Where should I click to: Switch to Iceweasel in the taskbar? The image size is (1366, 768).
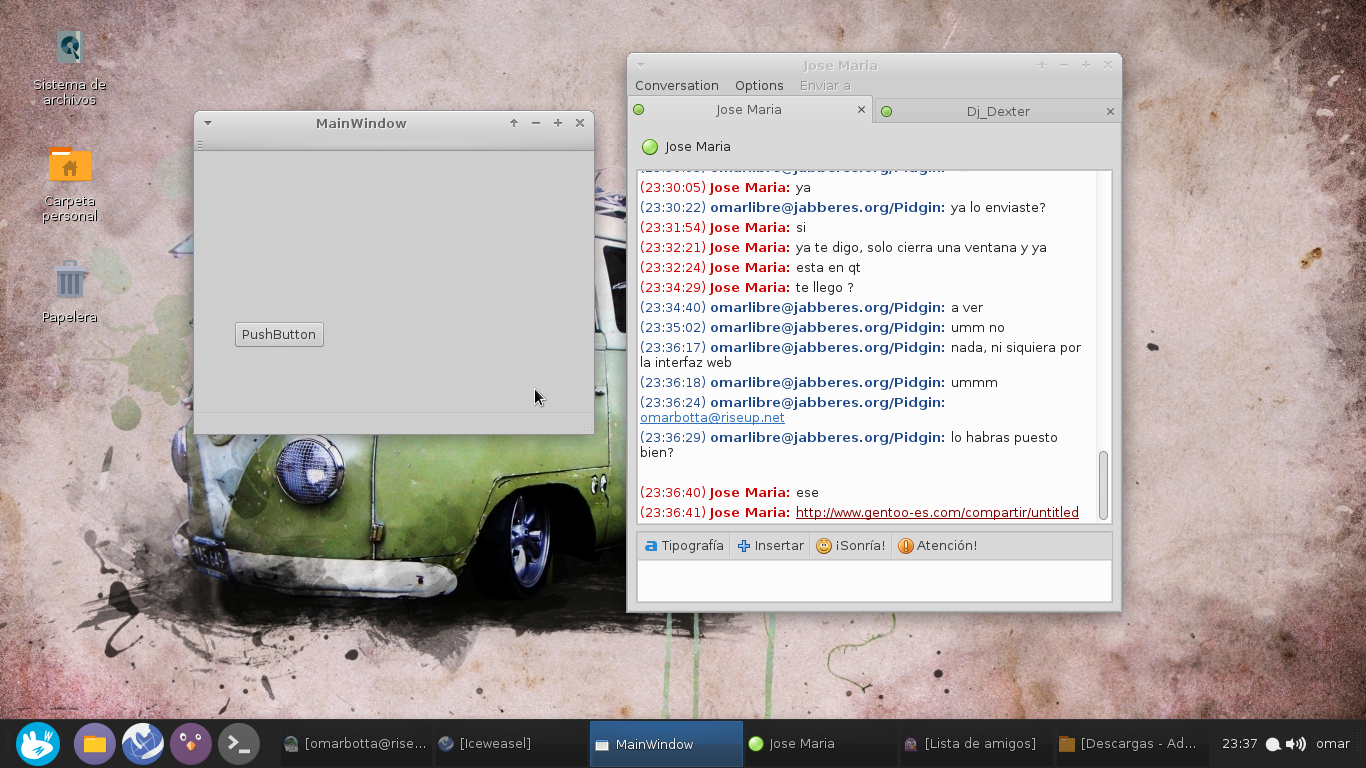[511, 744]
